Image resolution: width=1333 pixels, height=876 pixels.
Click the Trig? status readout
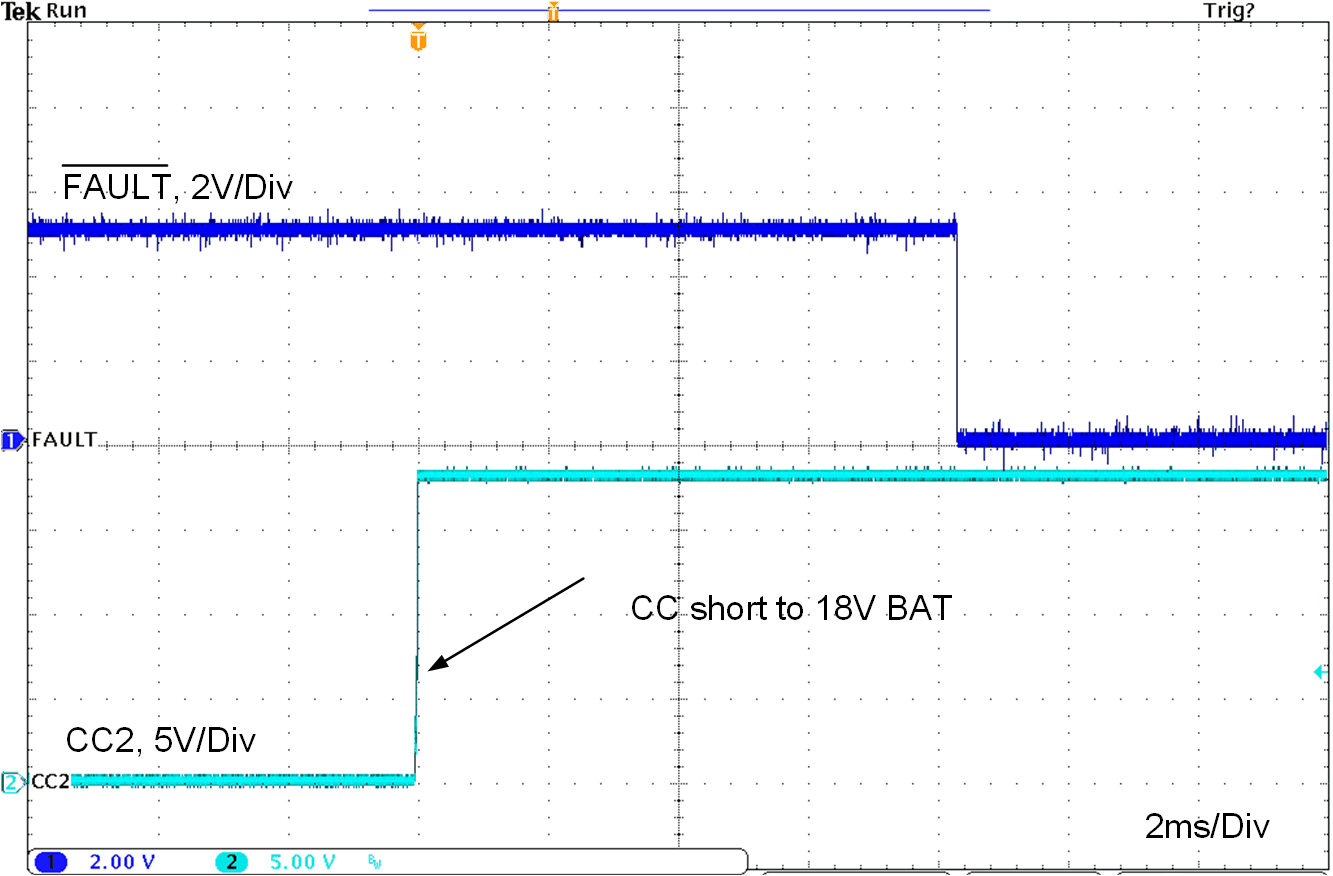1230,11
